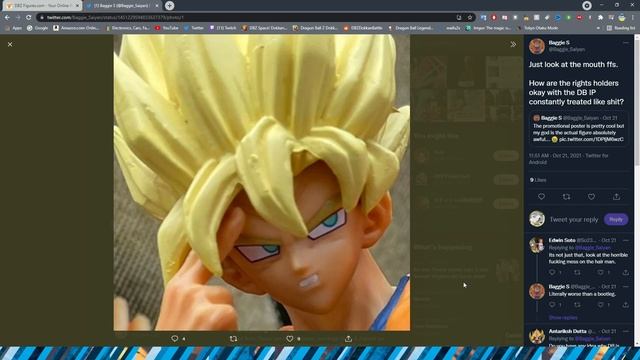Reply to the main tweet using comment icon
The width and height of the screenshot is (640, 360).
[x=541, y=197]
